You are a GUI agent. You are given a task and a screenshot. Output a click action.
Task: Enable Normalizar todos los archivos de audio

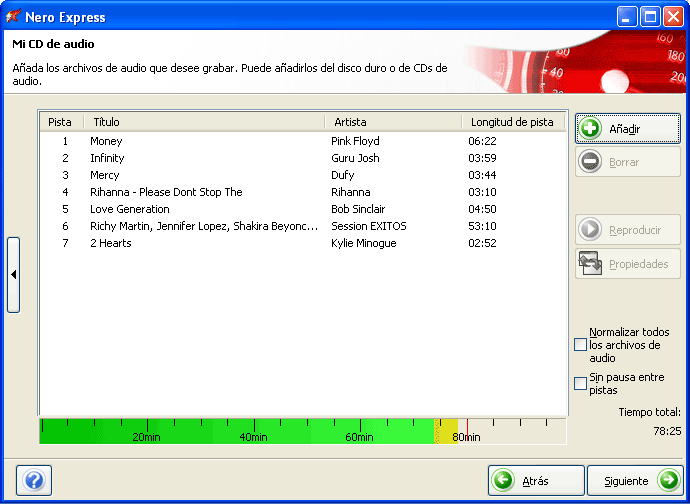click(x=581, y=345)
